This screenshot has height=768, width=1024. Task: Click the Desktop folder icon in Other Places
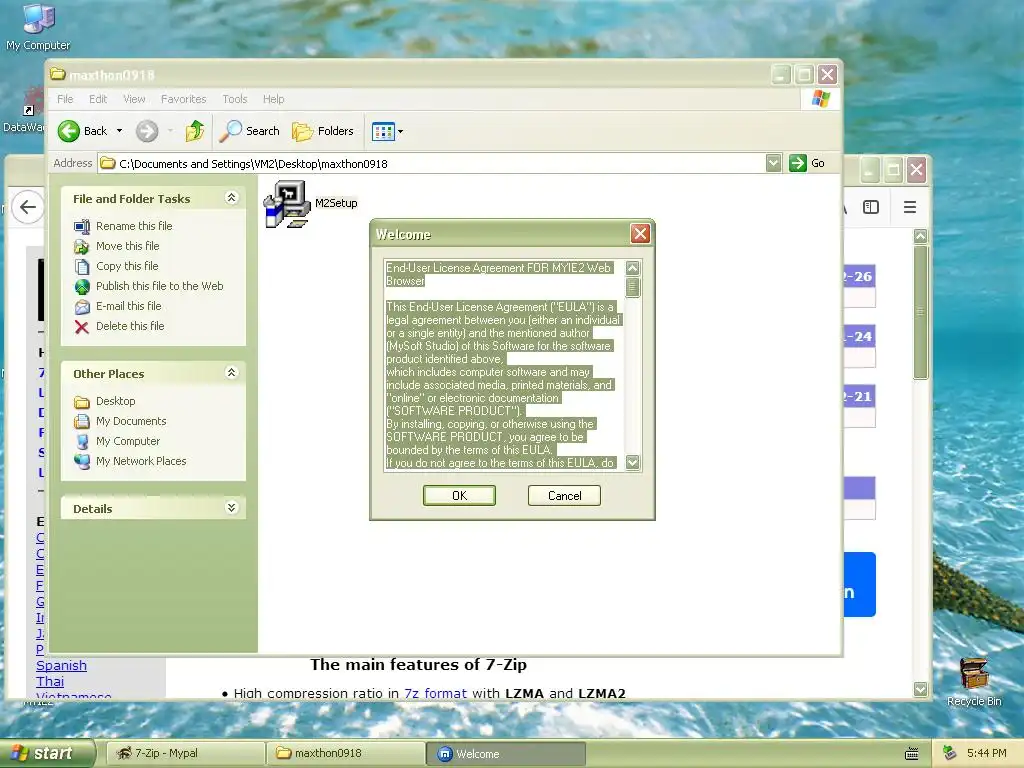[82, 402]
